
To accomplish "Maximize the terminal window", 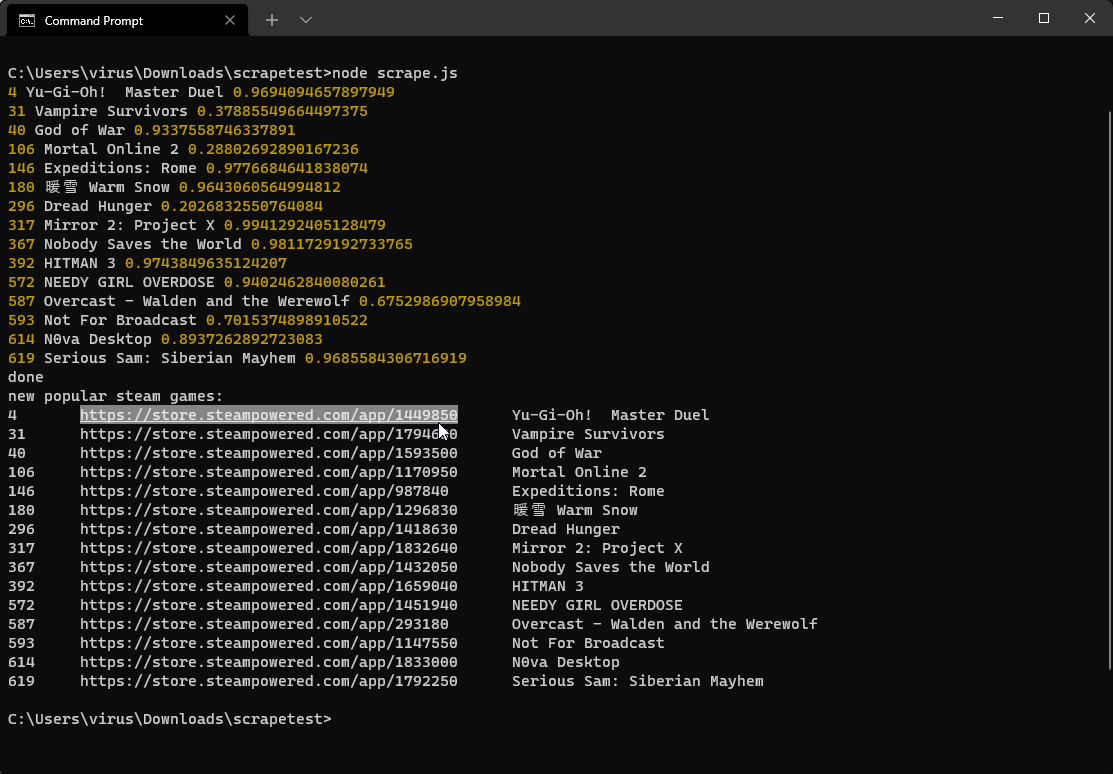I will click(1043, 18).
